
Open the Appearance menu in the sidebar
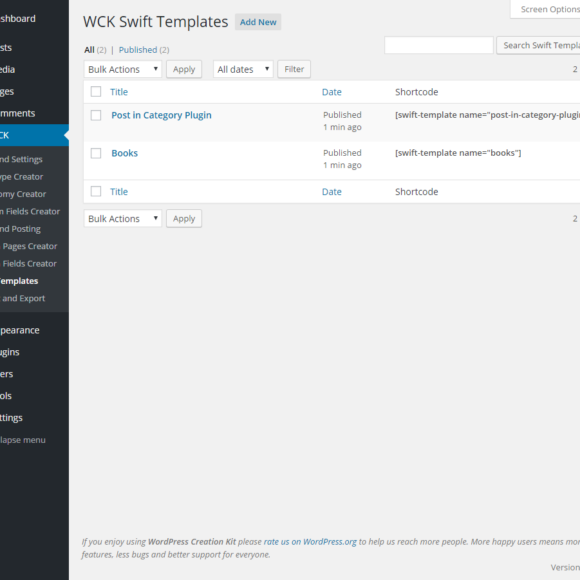(20, 330)
